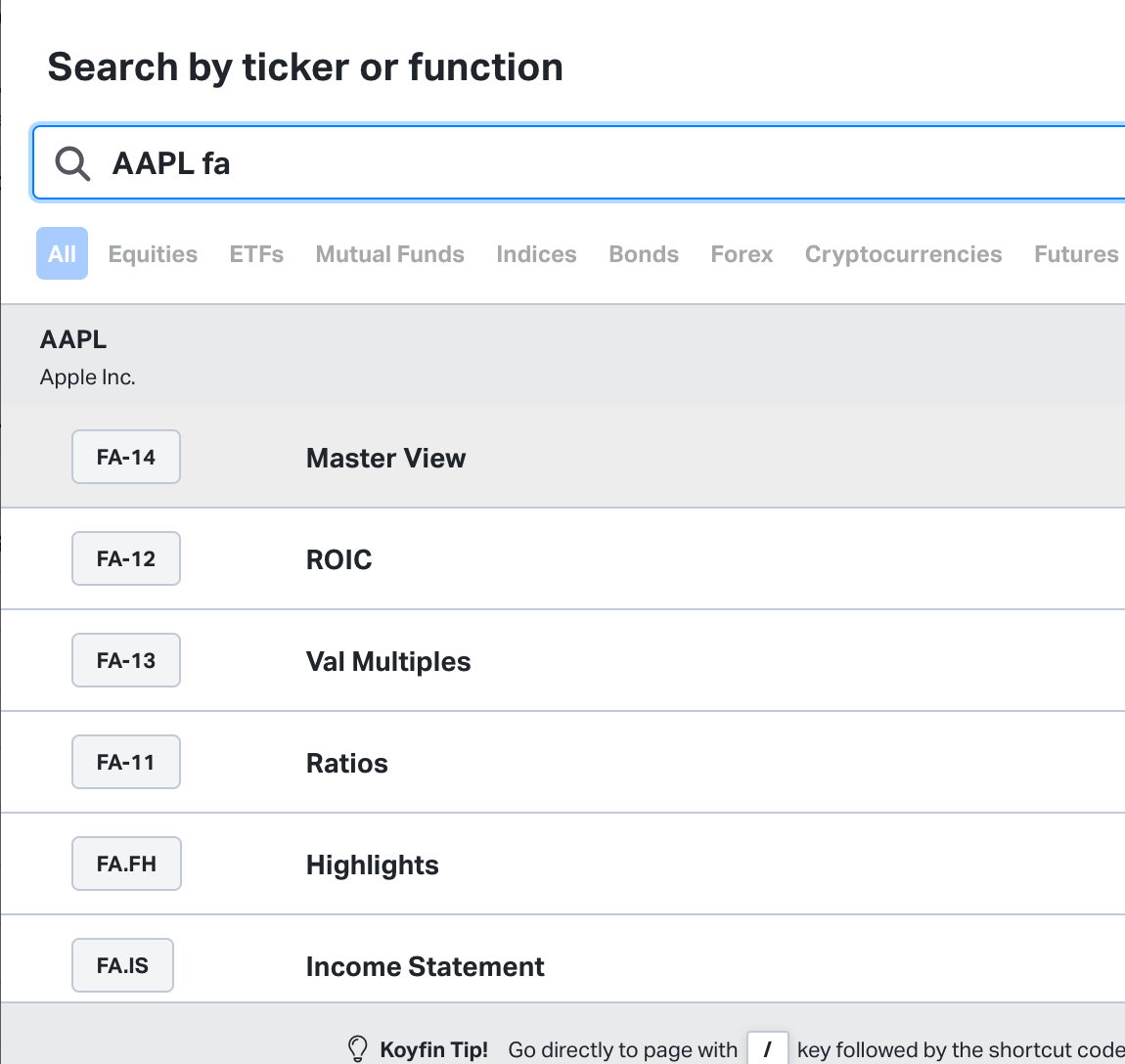
Task: Switch to the Forex tab
Action: 742,254
